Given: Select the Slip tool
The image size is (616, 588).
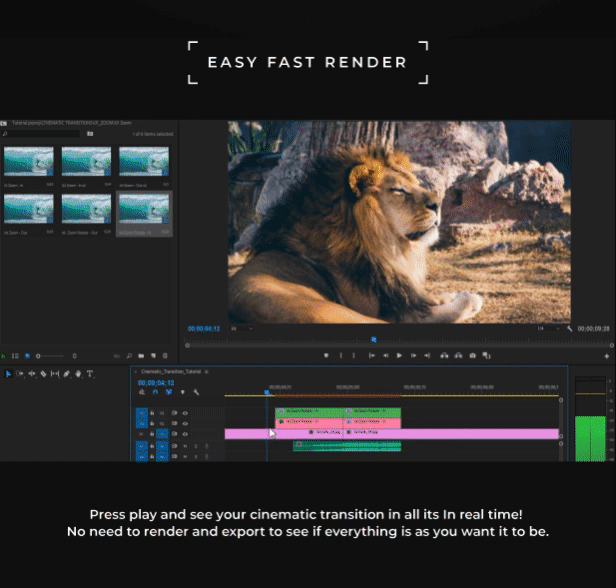Looking at the screenshot, I should coord(55,374).
